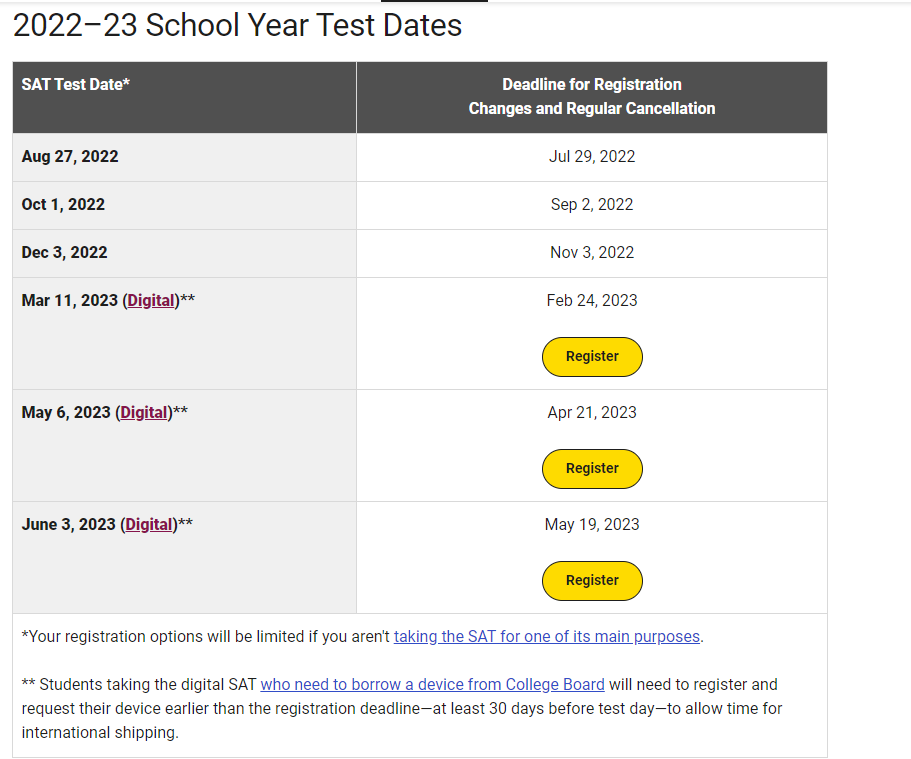The width and height of the screenshot is (911, 759).
Task: Click the Deadline for Registration column header
Action: click(592, 96)
